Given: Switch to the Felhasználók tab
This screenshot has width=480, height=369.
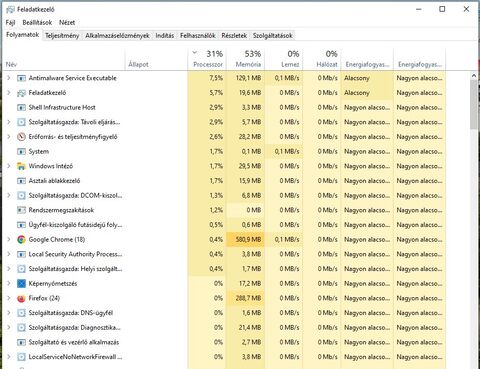Looking at the screenshot, I should [198, 36].
